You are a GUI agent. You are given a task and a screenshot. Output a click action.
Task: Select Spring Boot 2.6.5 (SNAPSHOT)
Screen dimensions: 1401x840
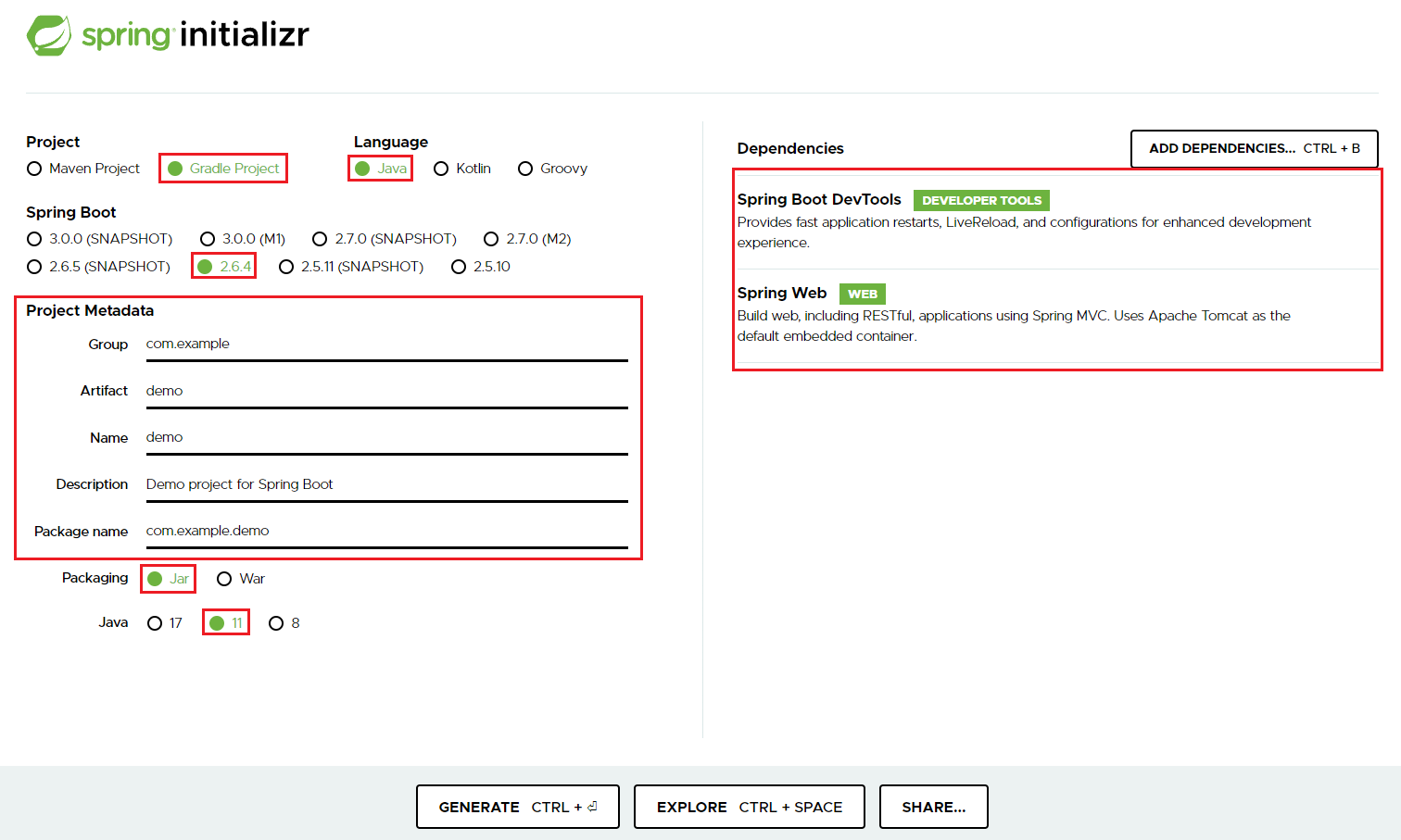pos(99,267)
